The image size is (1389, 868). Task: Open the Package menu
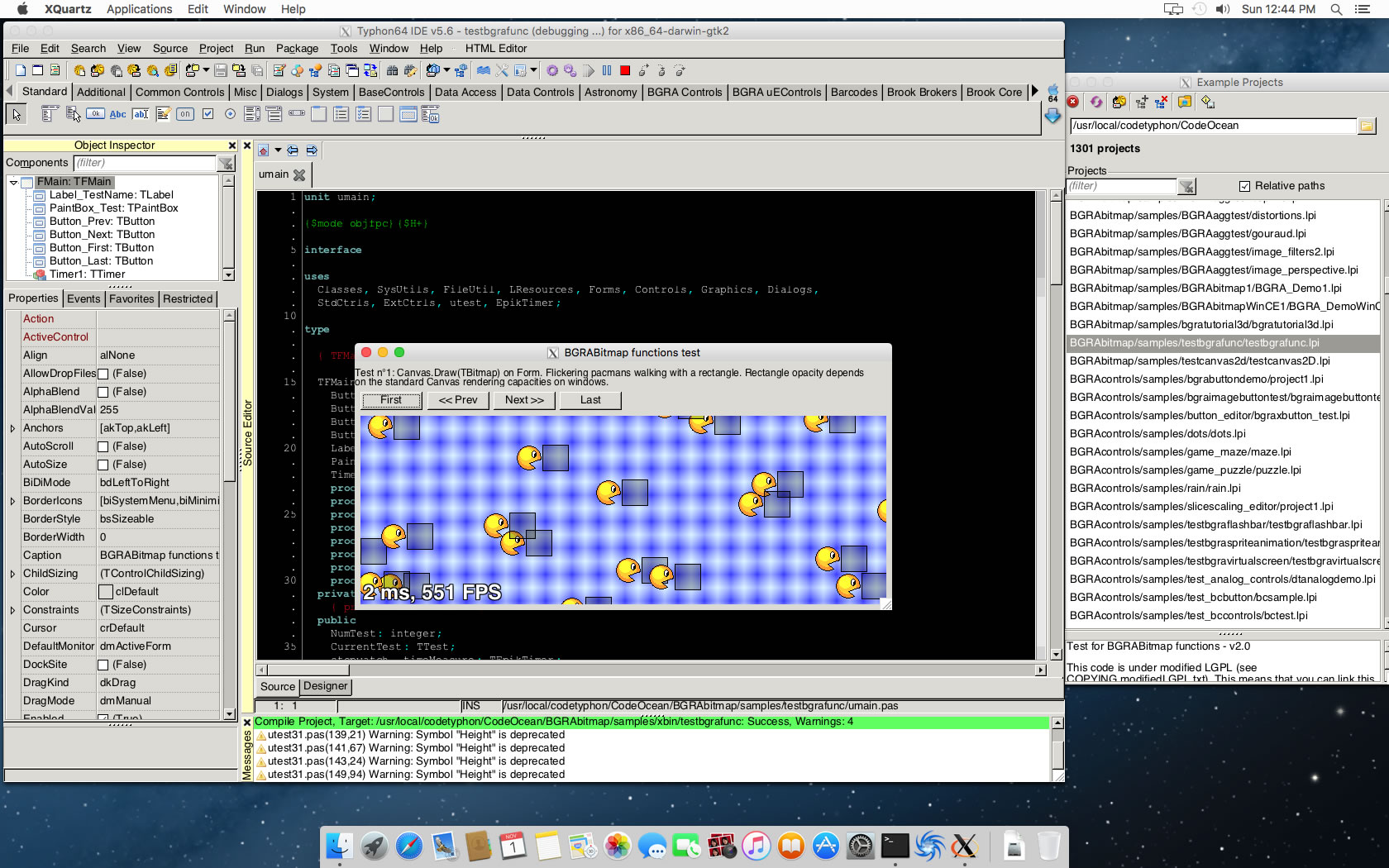[297, 49]
